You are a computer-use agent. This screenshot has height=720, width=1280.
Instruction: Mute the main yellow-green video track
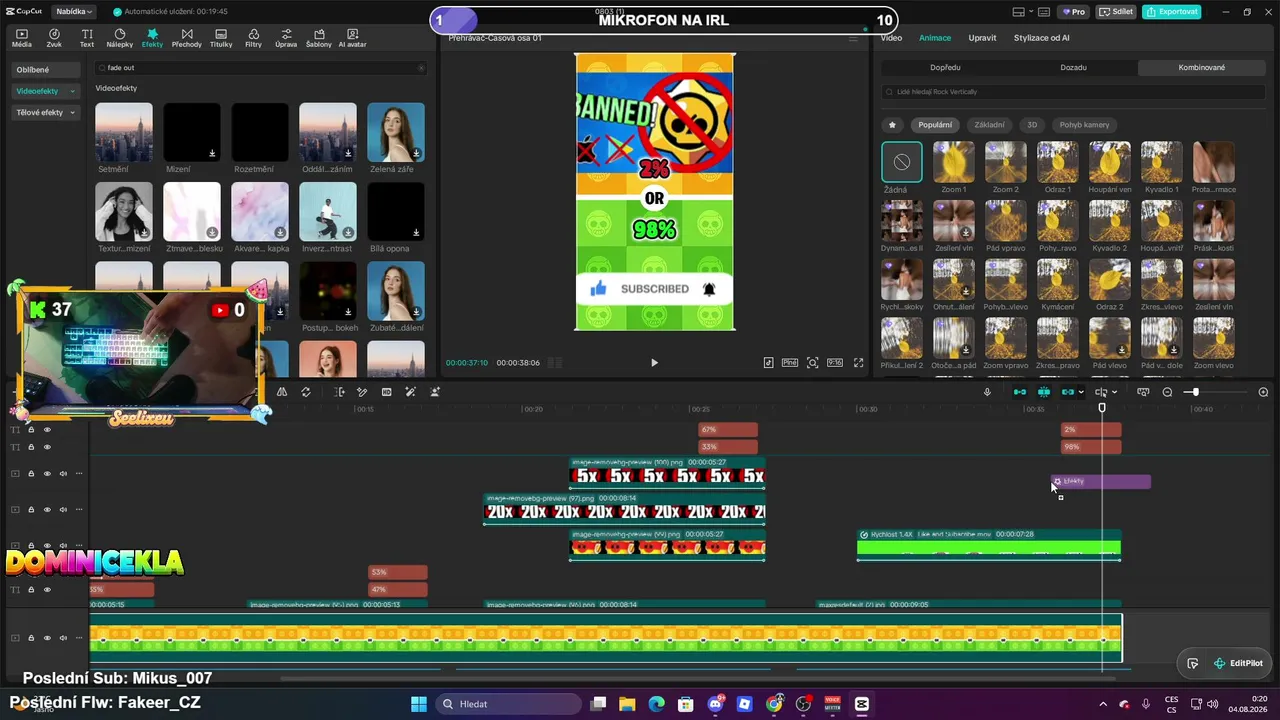pyautogui.click(x=63, y=638)
